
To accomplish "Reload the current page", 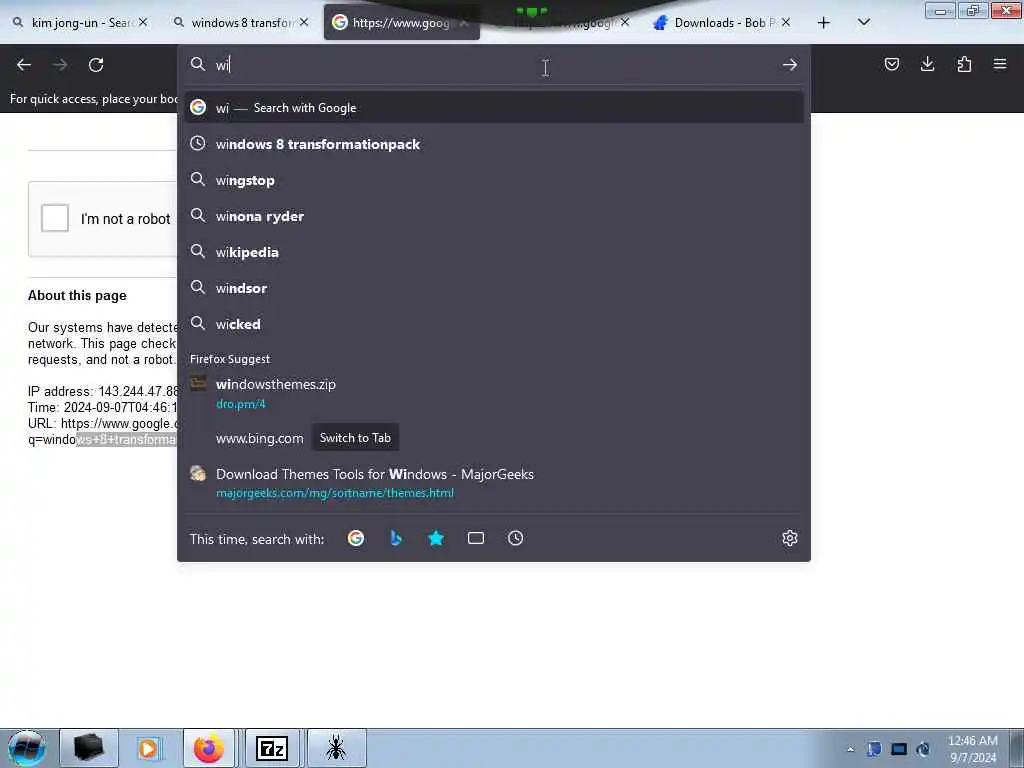I will 96,65.
